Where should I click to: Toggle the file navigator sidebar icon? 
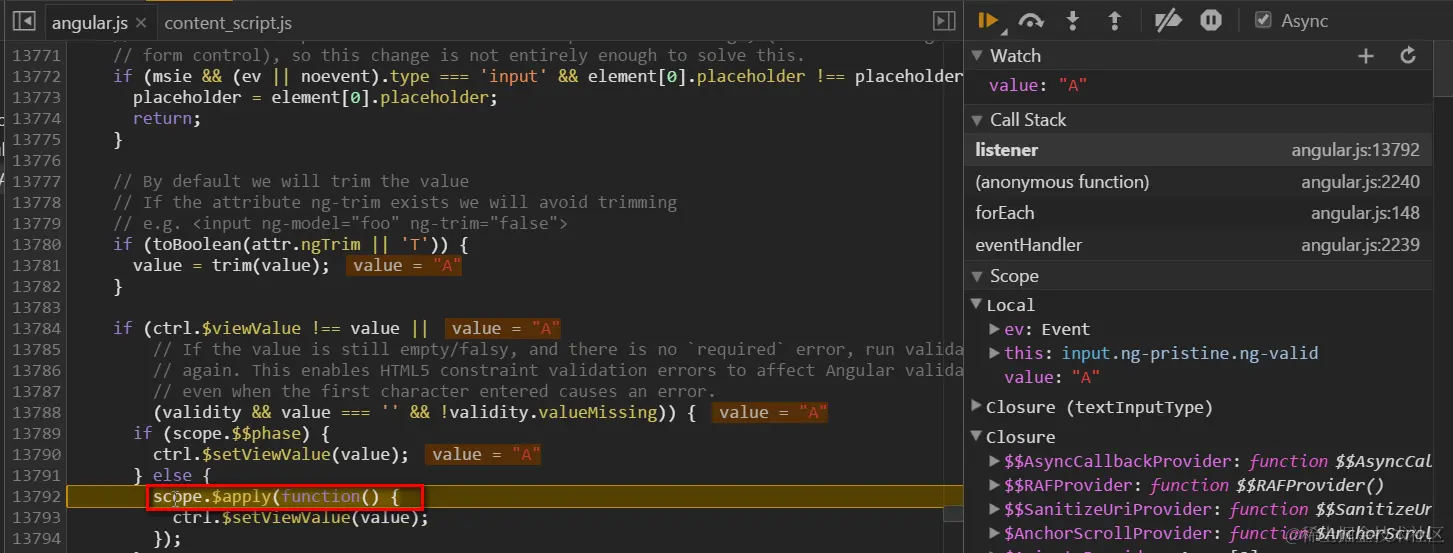[25, 21]
